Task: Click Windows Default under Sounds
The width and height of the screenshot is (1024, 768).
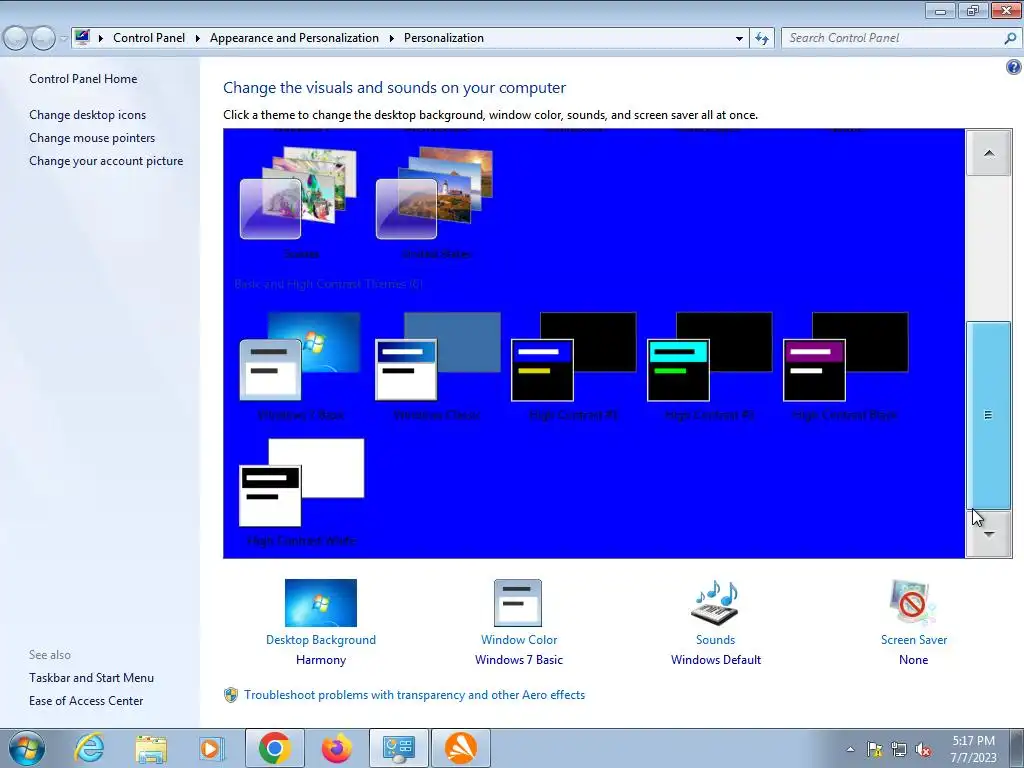Action: 716,660
